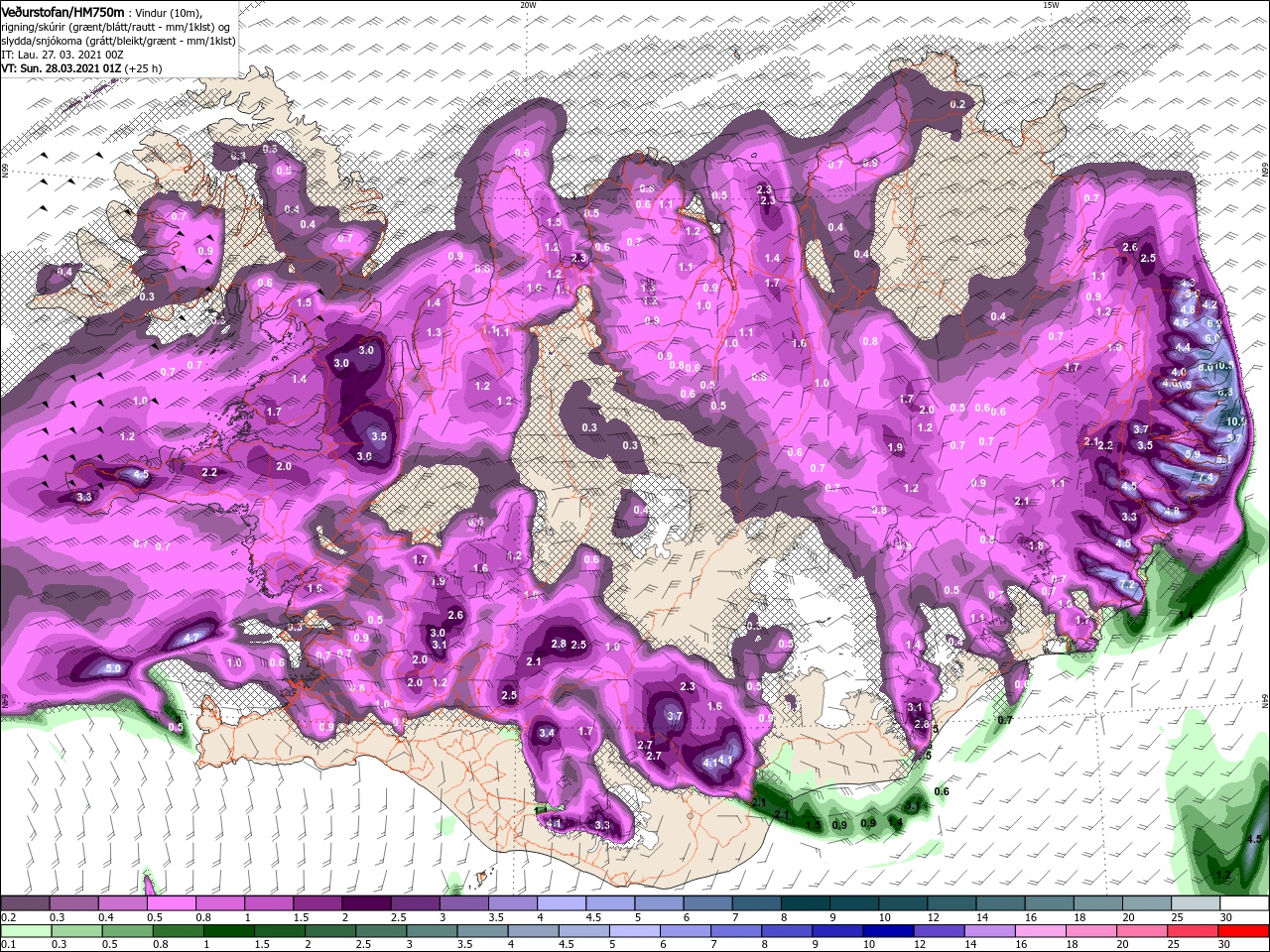Click the dark teal 8 swatch in upper legend row
The height and width of the screenshot is (952, 1270).
coord(806,903)
